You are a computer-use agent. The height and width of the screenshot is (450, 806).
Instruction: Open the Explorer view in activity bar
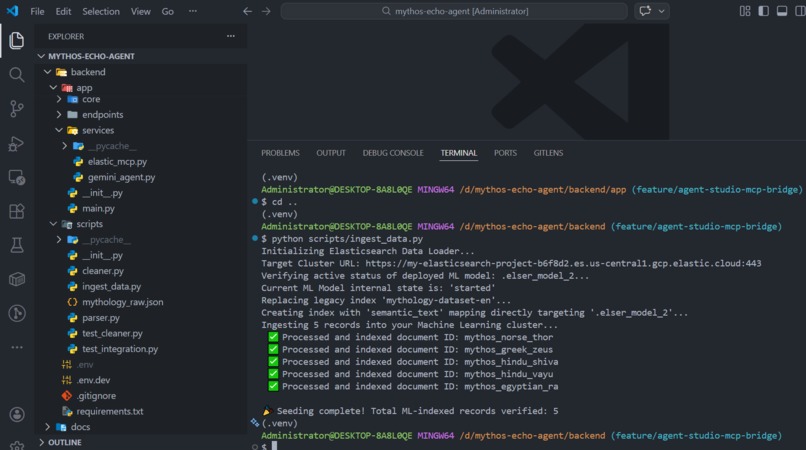click(x=16, y=40)
